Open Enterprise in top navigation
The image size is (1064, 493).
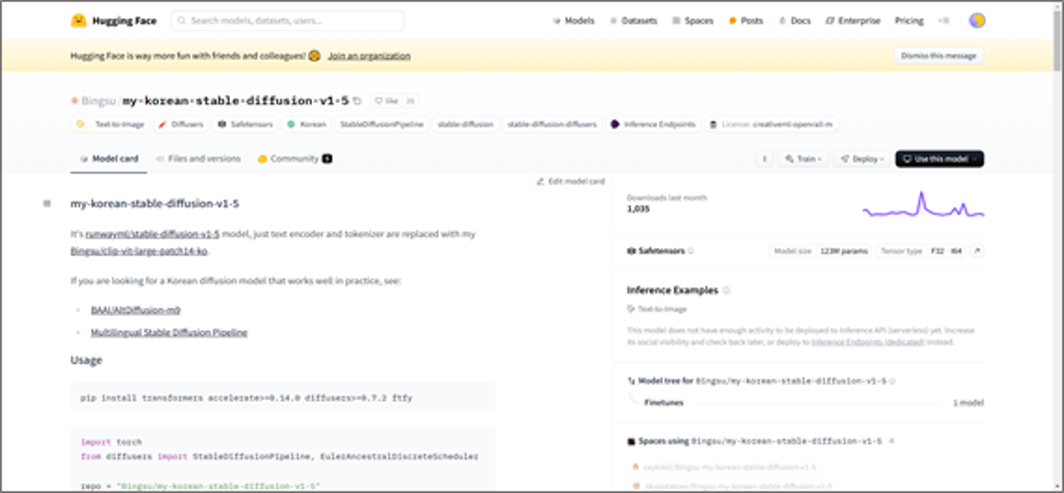pos(853,20)
